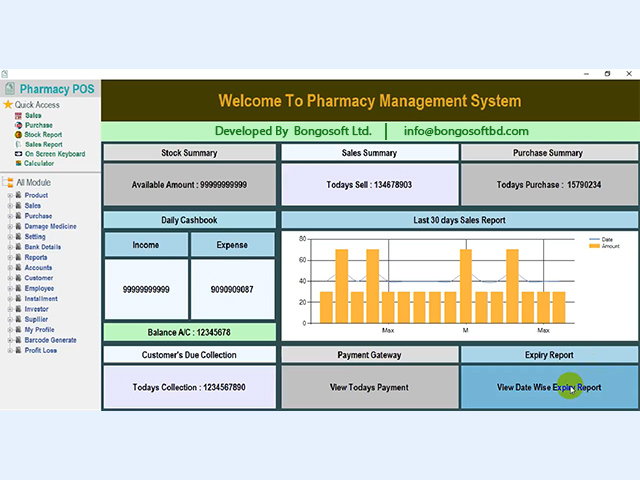The image size is (640, 480).
Task: Select the Barcode Generate module item
Action: pos(50,340)
